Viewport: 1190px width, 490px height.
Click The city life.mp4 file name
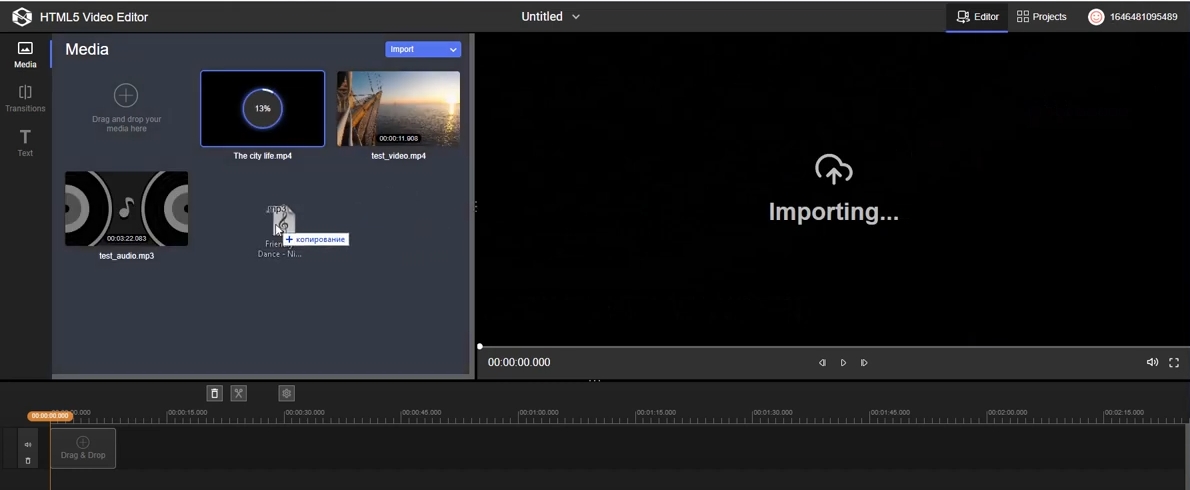[x=263, y=155]
